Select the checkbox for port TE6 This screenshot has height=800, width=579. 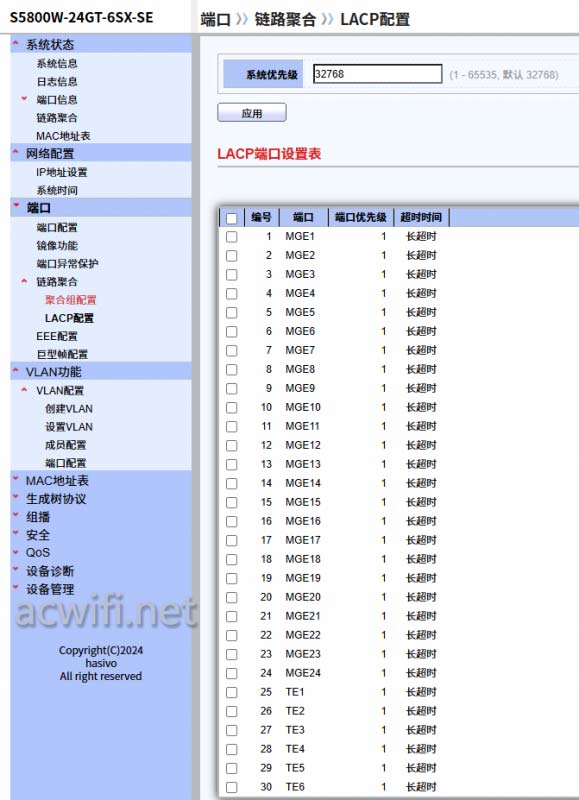(x=232, y=787)
